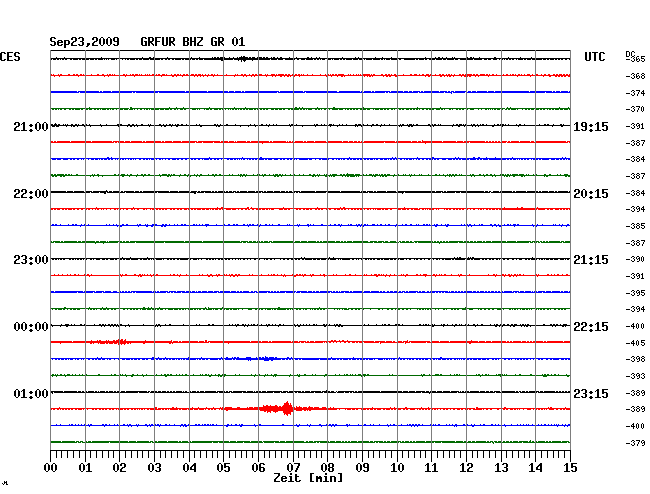Select the station title GRFUR BHZ GR 01
The width and height of the screenshot is (650, 494).
click(x=193, y=42)
